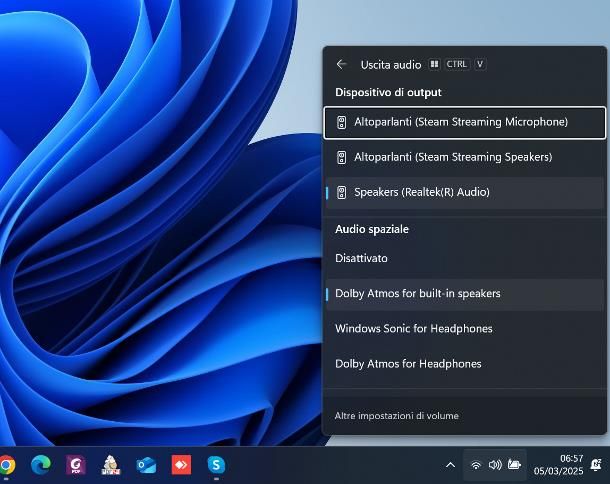Click the CTRL key hint badge
Image resolution: width=610 pixels, height=484 pixels.
[x=456, y=64]
